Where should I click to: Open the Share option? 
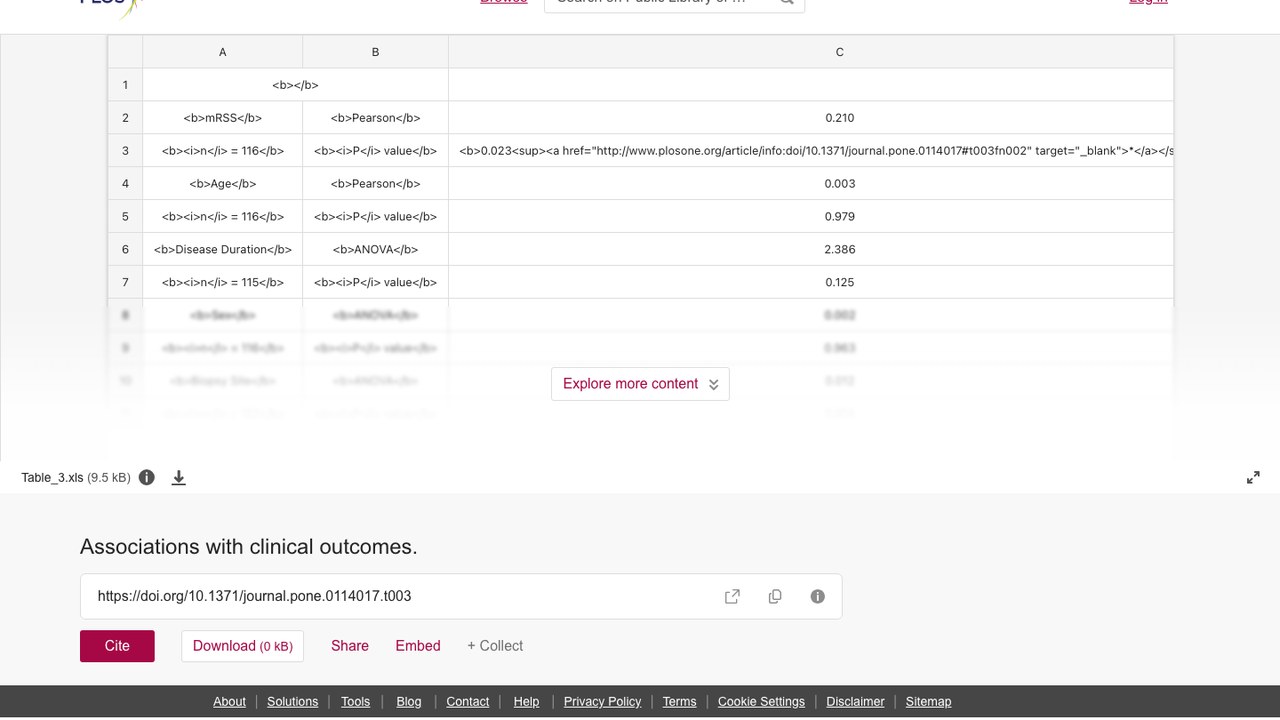pyautogui.click(x=350, y=646)
